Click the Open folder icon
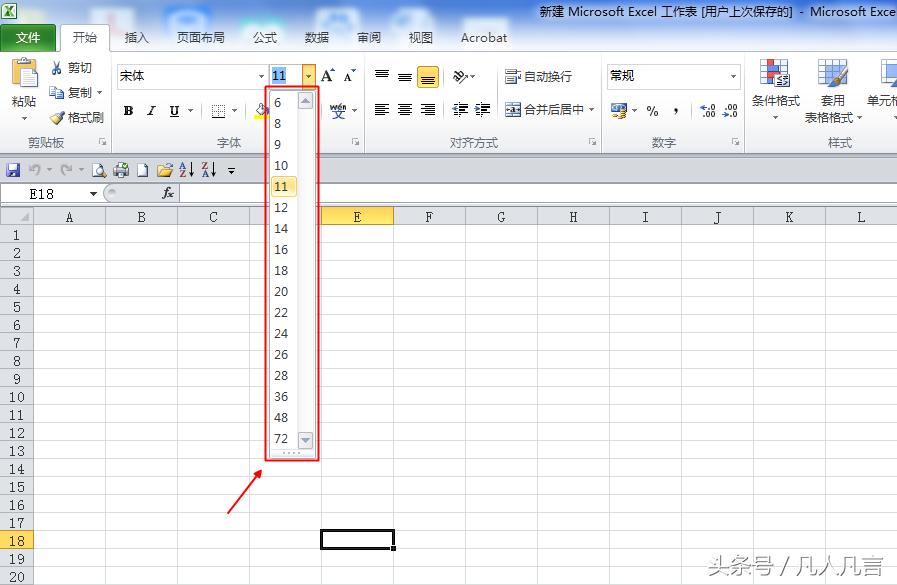This screenshot has height=585, width=897. [165, 170]
